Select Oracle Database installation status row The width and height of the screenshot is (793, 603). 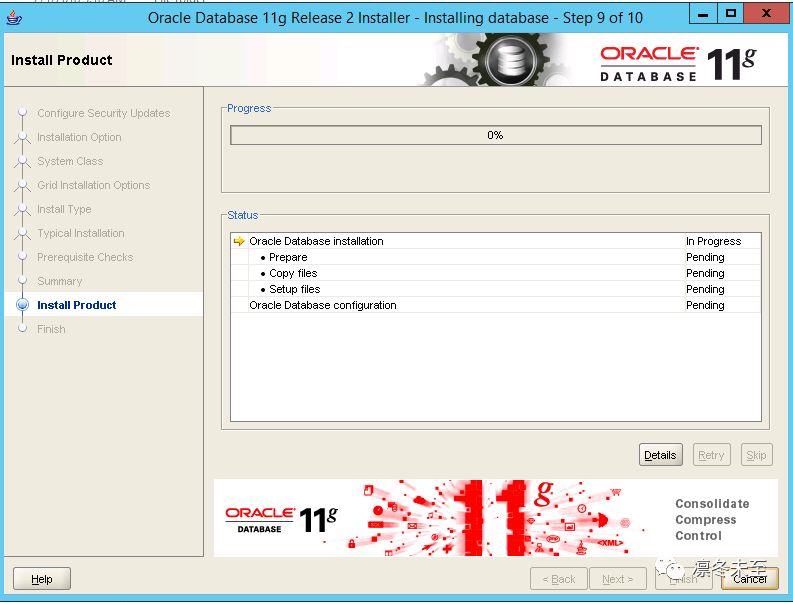tap(496, 241)
